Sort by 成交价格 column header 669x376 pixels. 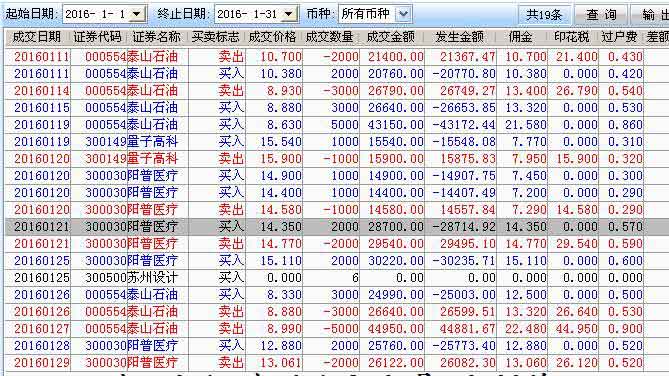click(273, 37)
